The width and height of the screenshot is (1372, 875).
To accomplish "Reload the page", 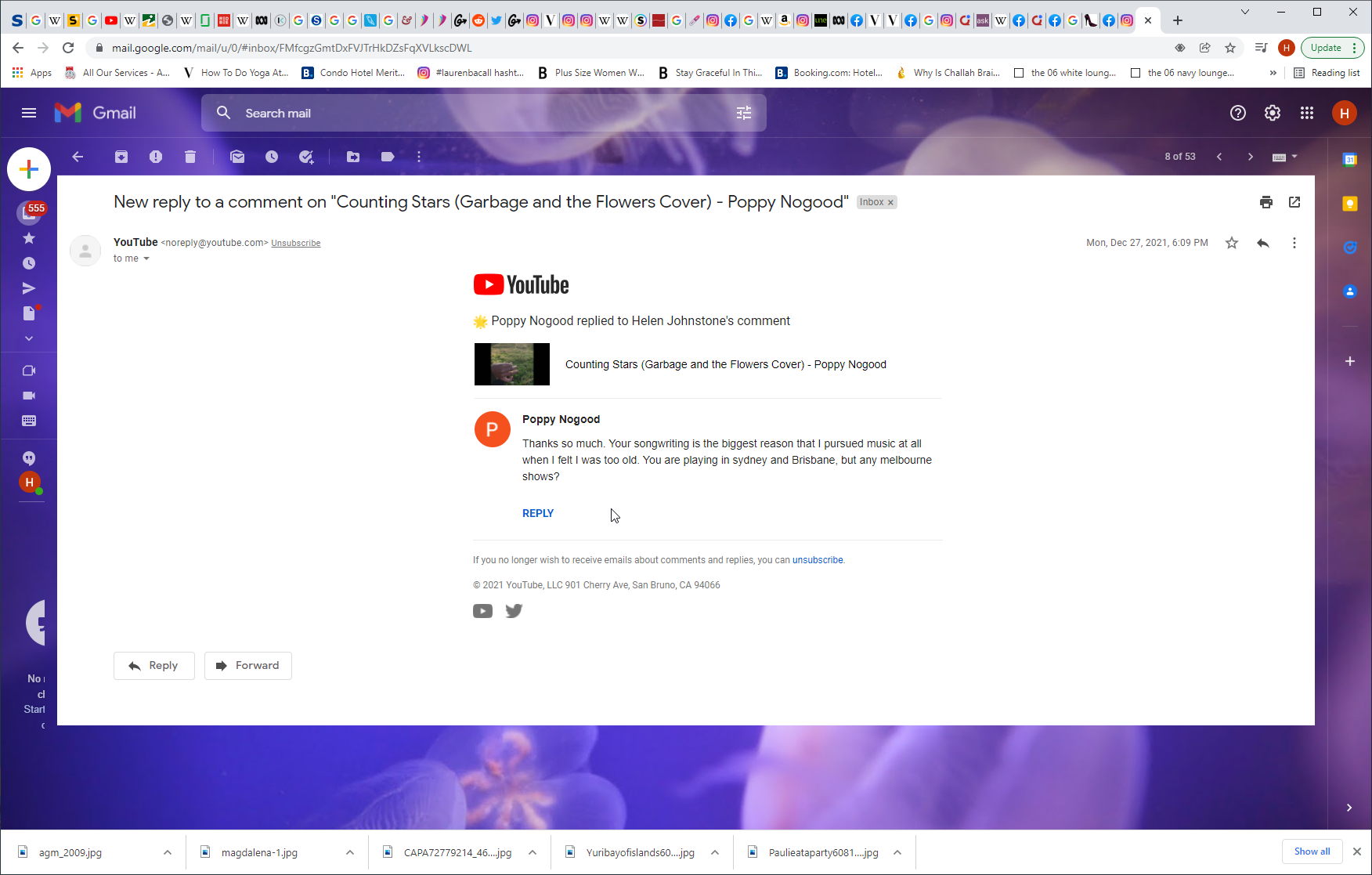I will 68,48.
